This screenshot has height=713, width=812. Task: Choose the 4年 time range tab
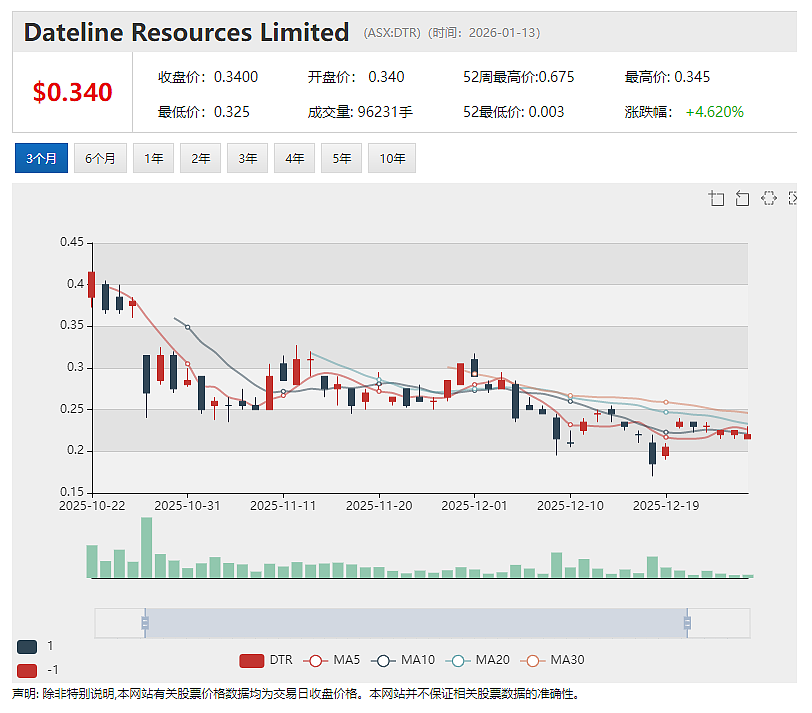[x=295, y=158]
